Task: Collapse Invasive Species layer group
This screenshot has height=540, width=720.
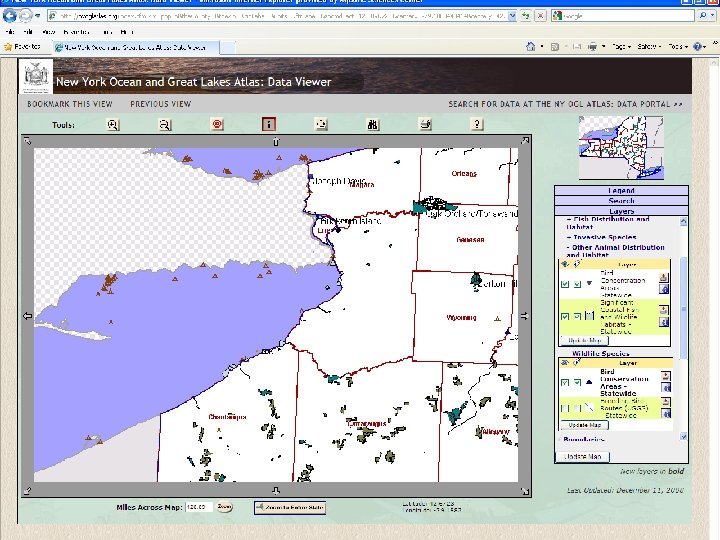Action: [602, 237]
